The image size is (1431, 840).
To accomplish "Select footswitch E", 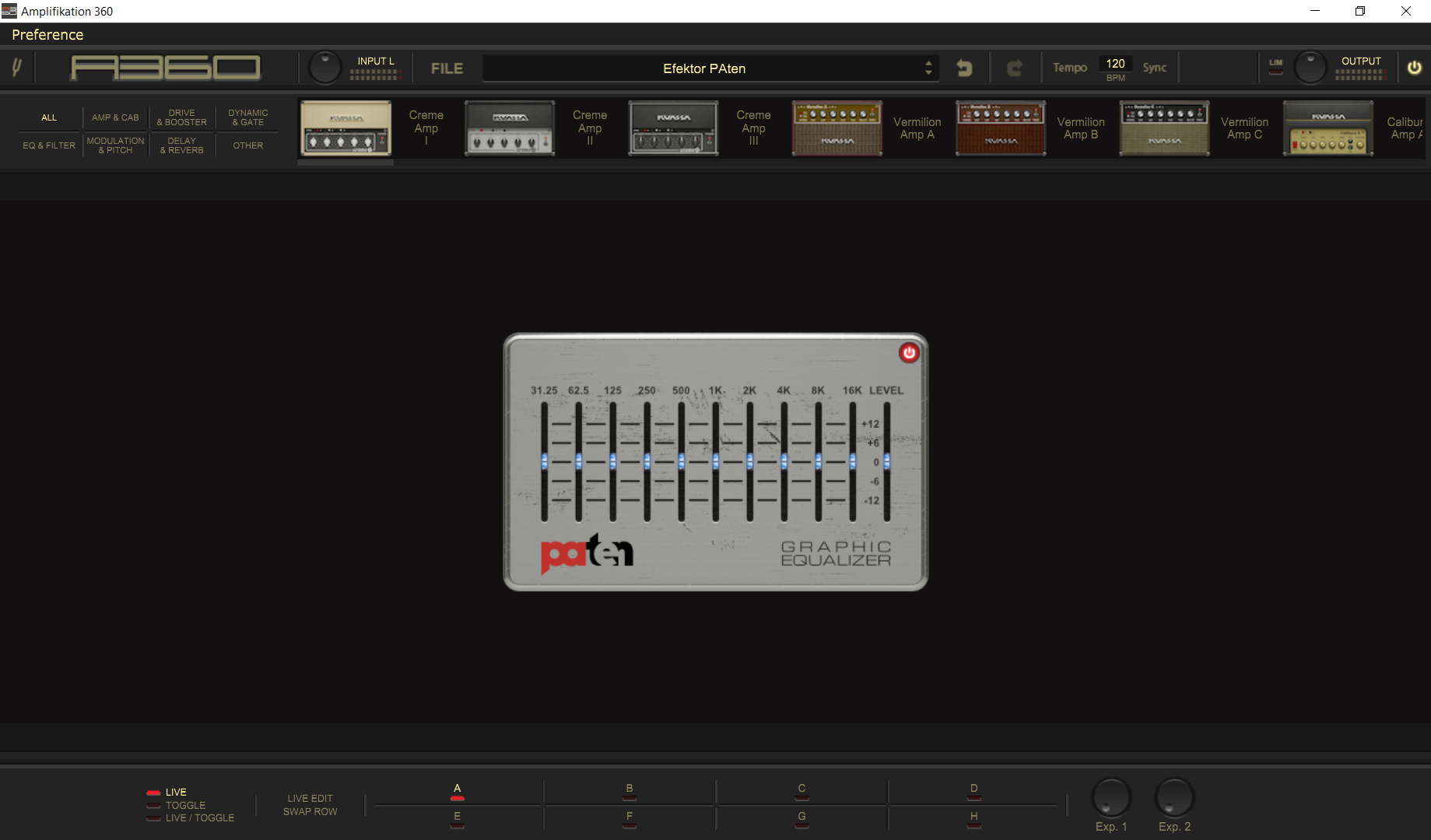I will click(457, 819).
